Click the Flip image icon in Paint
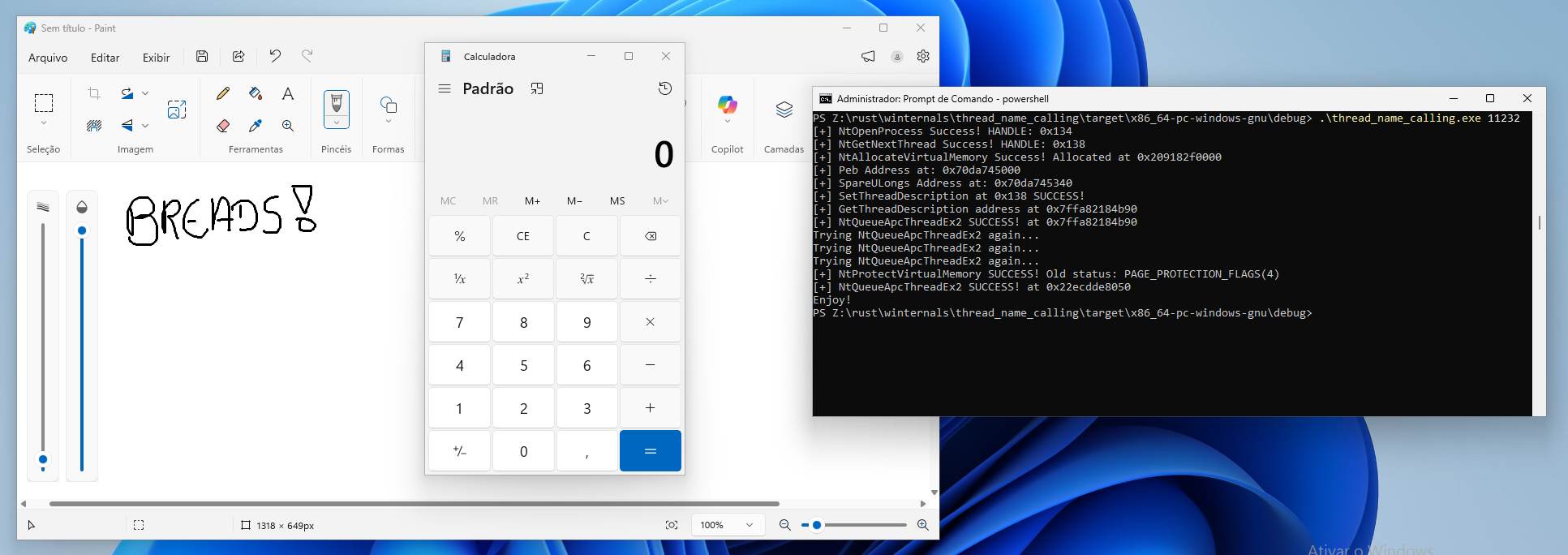 (127, 126)
